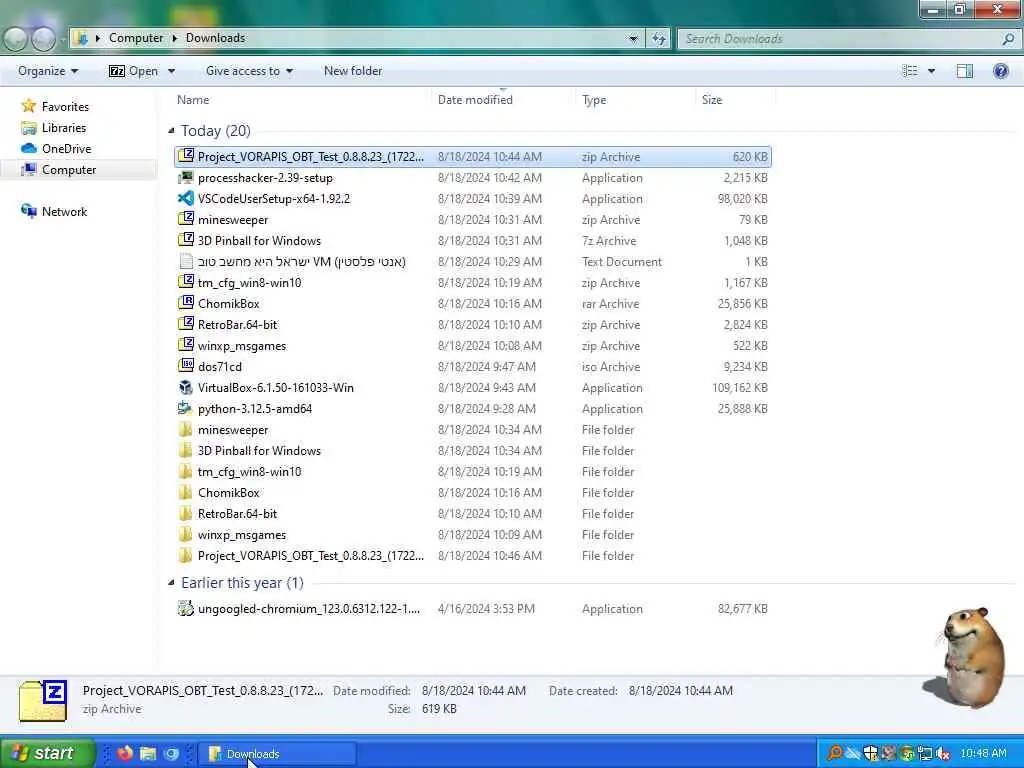This screenshot has width=1024, height=768.
Task: Collapse the Earlier this year group
Action: [171, 583]
